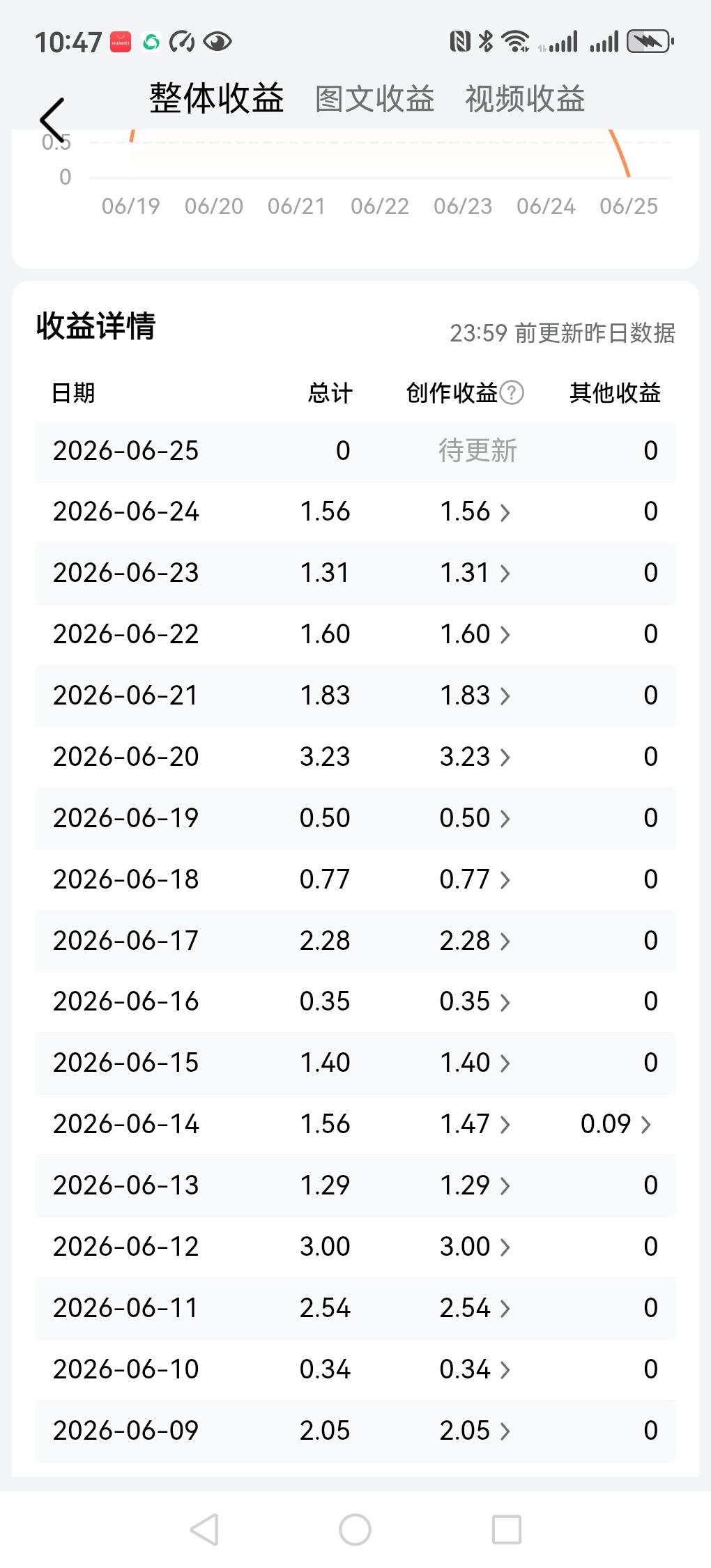The height and width of the screenshot is (1568, 711).
Task: Expand 其他收益 0.09 chevron for 2026-06-14
Action: tap(646, 1125)
